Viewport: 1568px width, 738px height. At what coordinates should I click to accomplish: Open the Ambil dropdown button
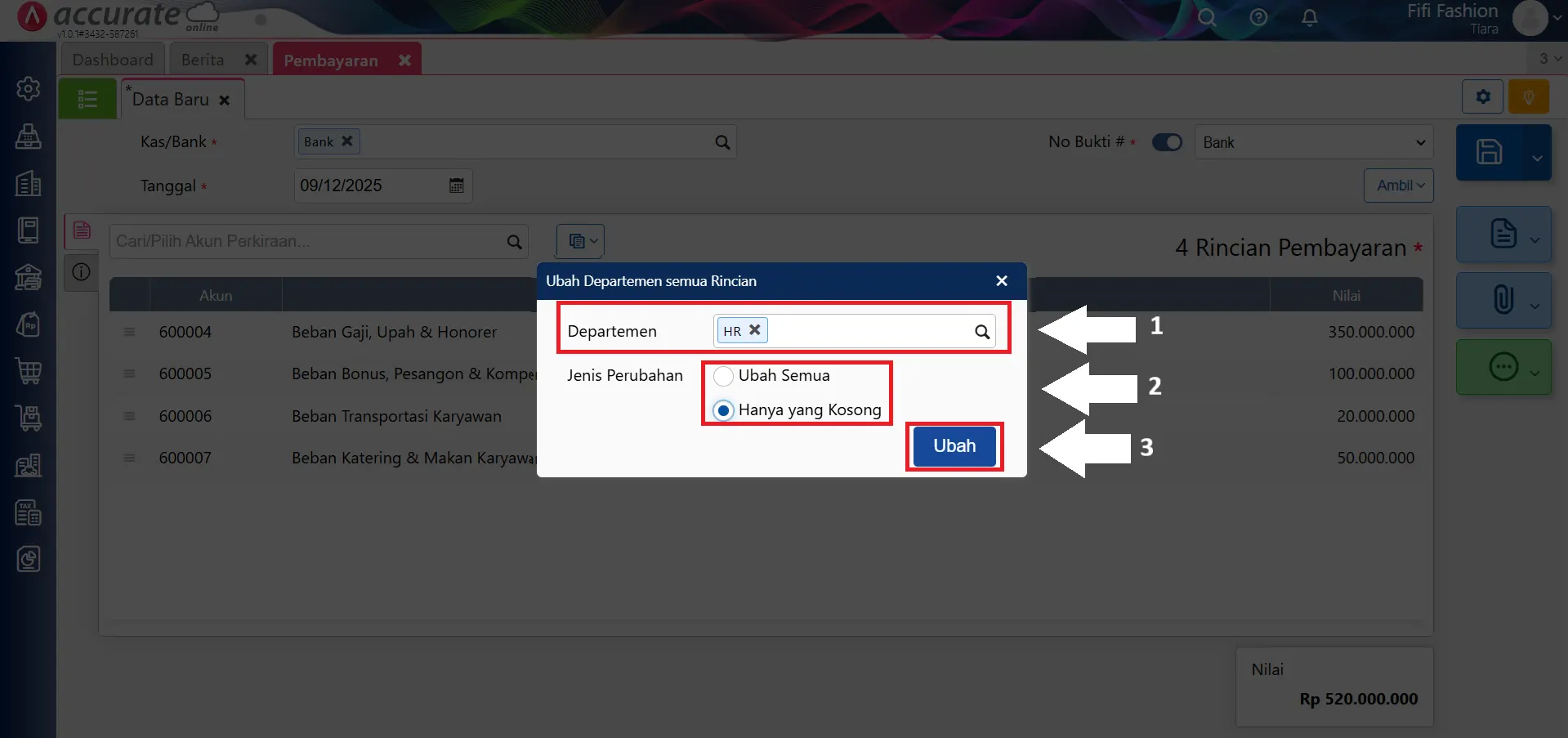(1398, 186)
